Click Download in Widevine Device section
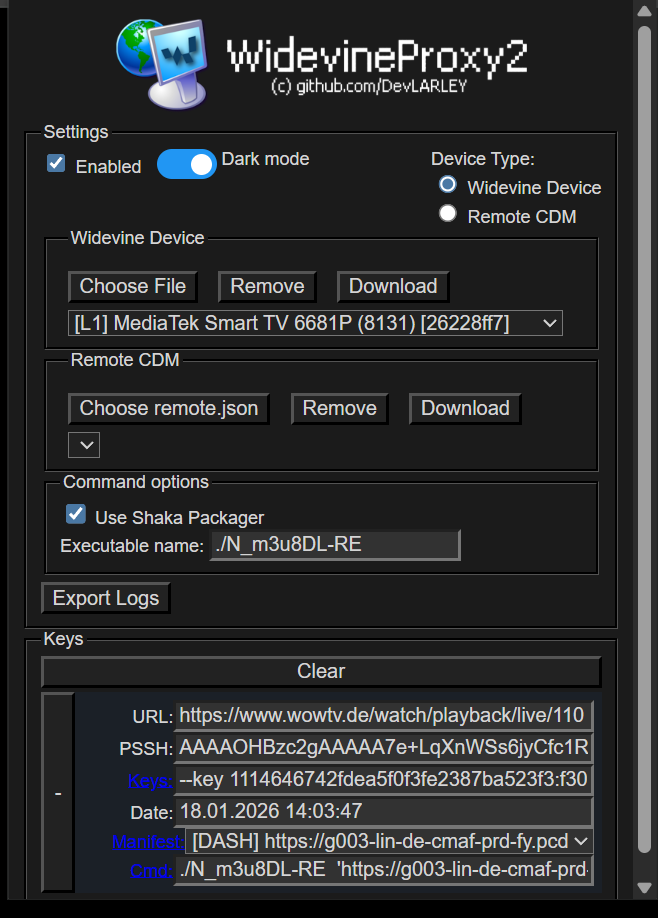The height and width of the screenshot is (918, 658). (393, 286)
